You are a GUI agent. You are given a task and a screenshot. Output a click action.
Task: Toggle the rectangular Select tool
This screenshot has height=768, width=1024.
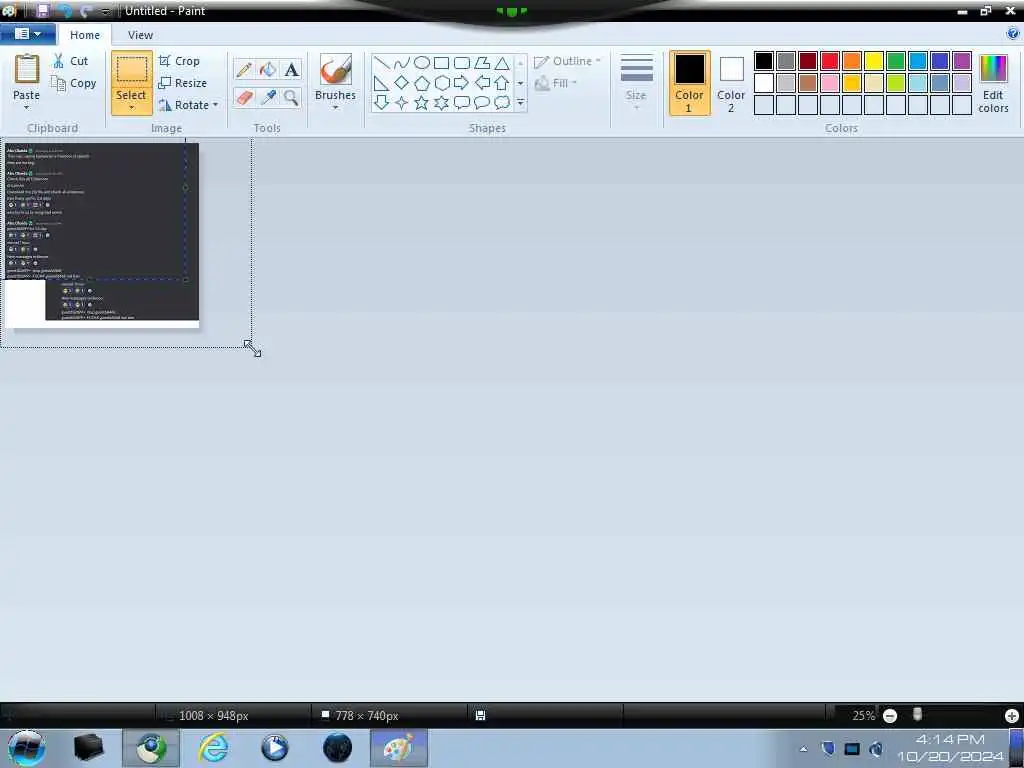pos(131,69)
